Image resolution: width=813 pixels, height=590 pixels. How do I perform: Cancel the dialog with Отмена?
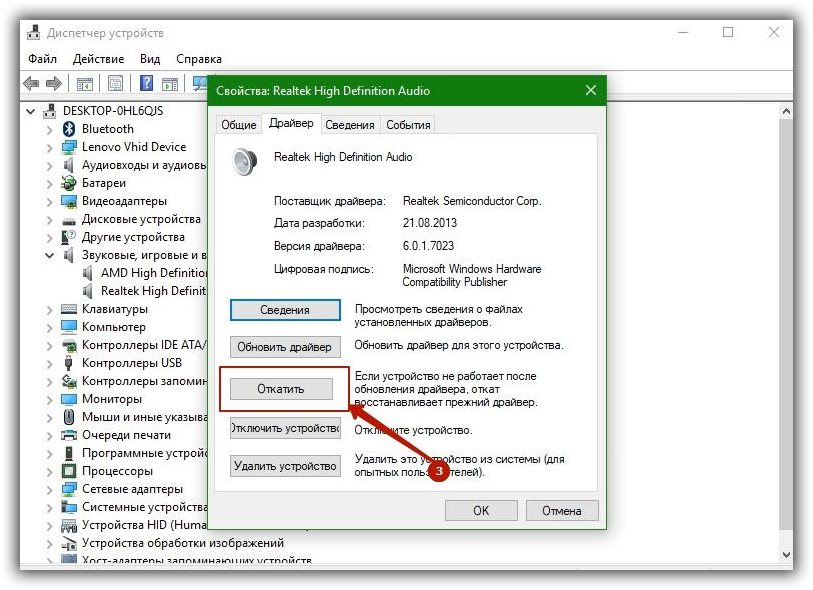562,511
